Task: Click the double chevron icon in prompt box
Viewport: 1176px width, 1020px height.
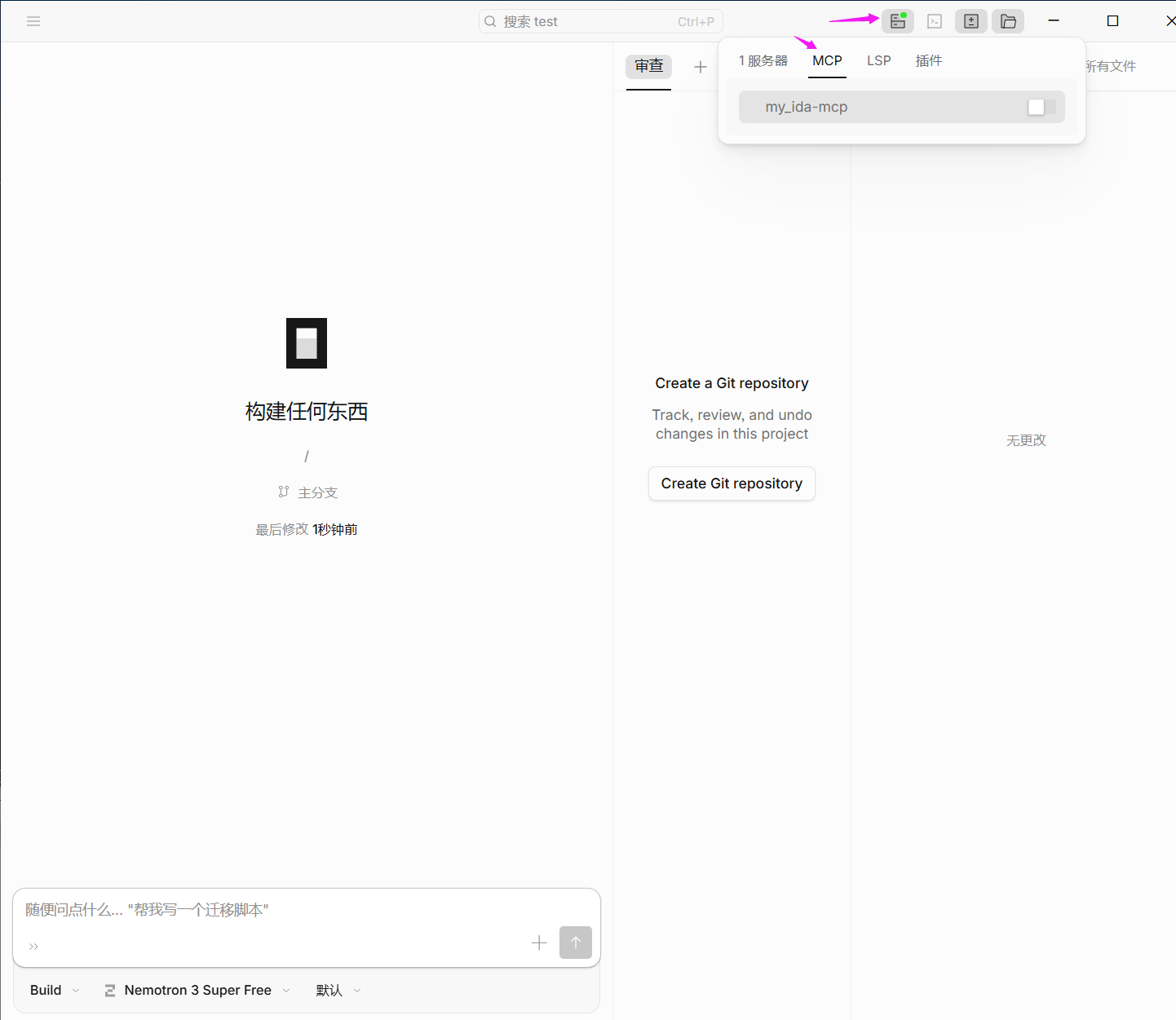Action: click(33, 947)
